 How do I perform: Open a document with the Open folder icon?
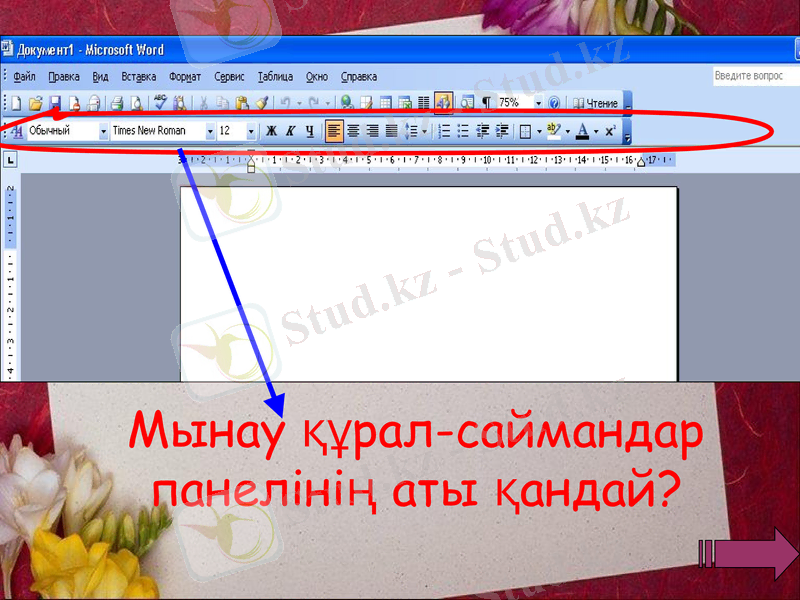(x=36, y=102)
